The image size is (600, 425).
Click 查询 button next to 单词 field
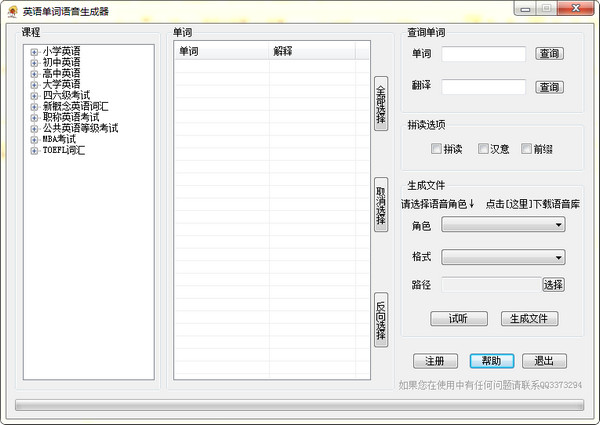pos(549,54)
